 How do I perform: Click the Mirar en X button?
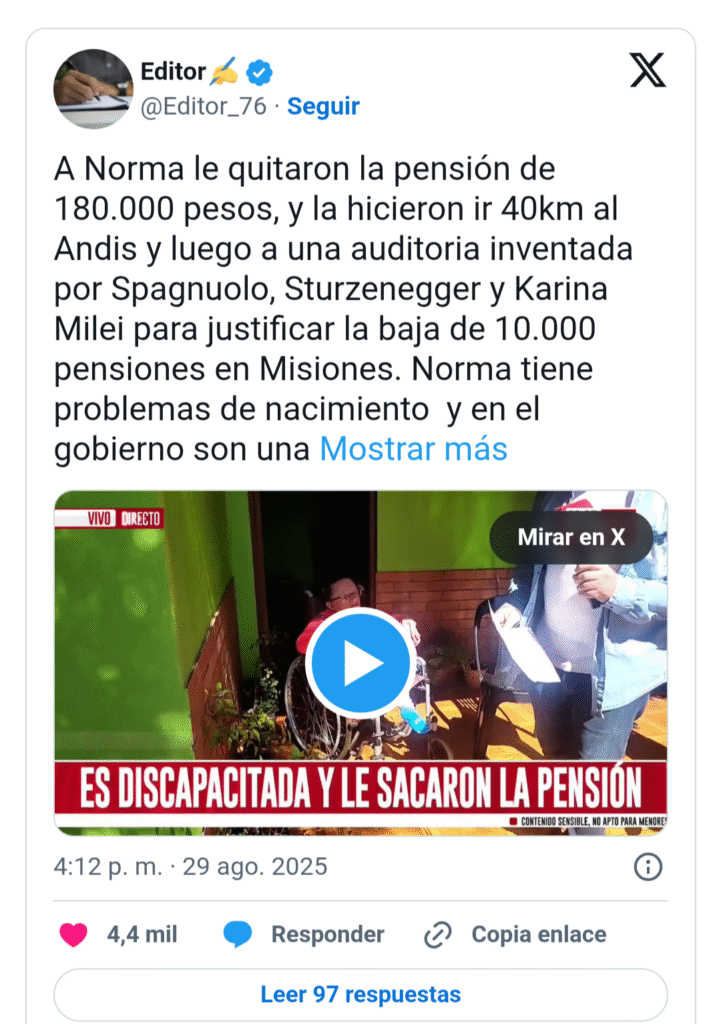pos(571,537)
